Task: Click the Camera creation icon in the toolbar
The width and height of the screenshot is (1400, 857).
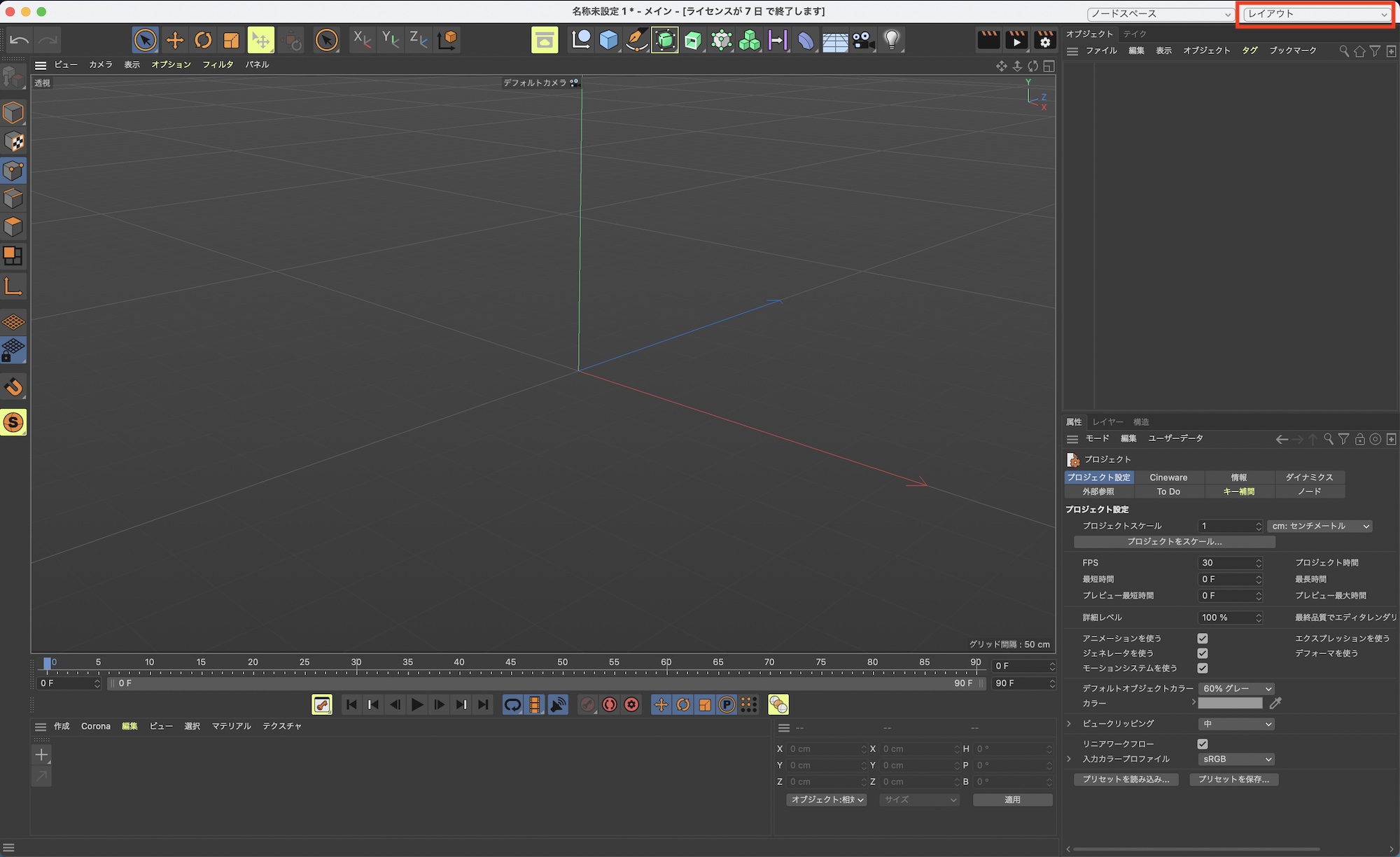Action: [x=863, y=40]
